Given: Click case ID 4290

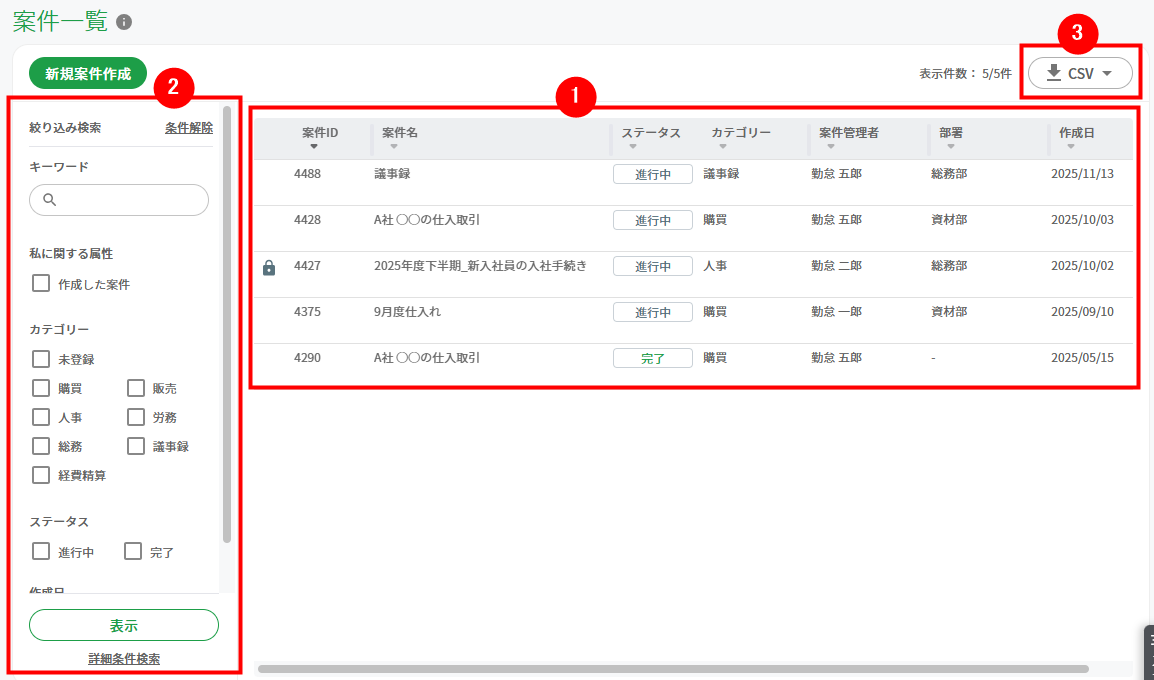Looking at the screenshot, I should pos(307,358).
